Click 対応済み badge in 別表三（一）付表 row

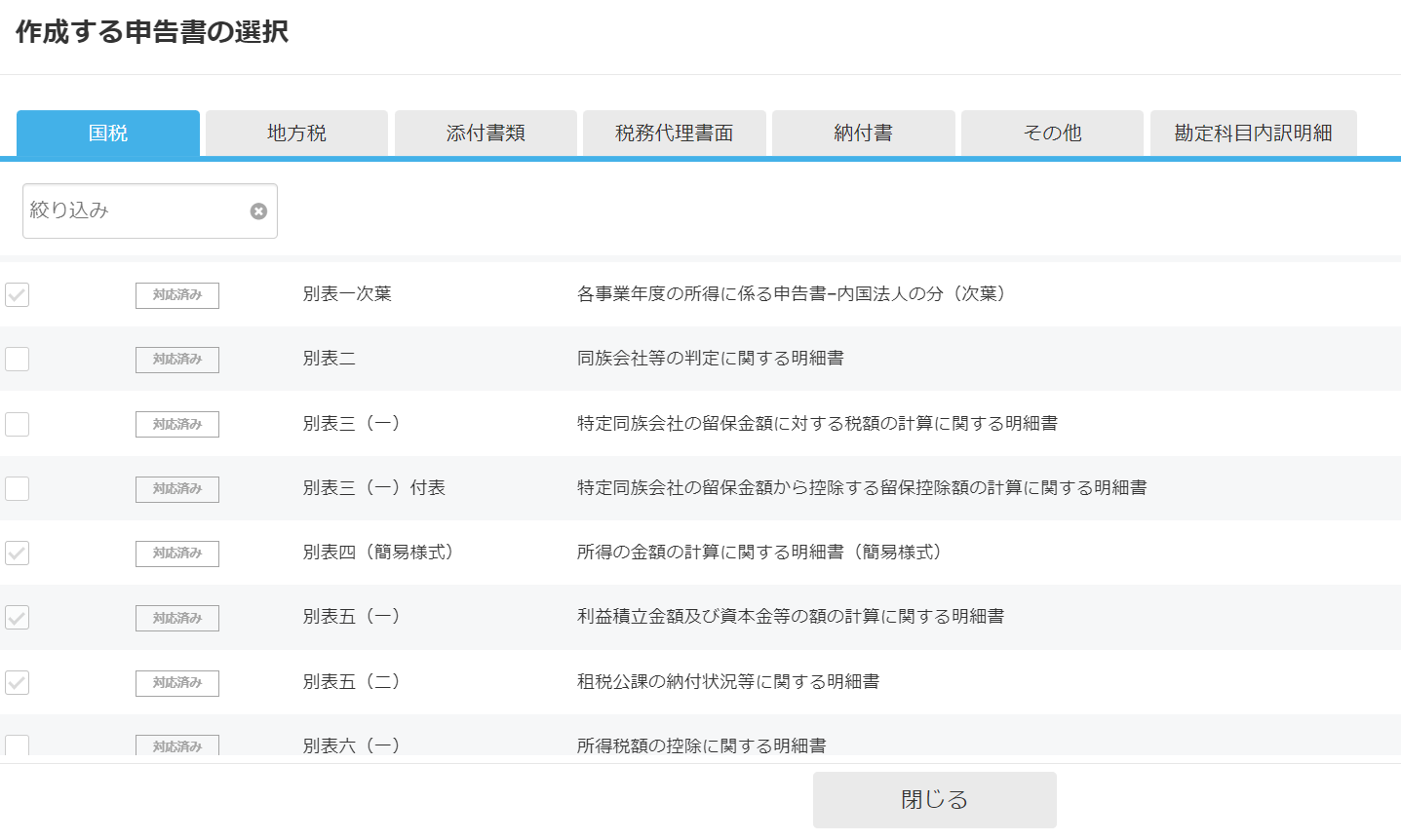coord(177,489)
